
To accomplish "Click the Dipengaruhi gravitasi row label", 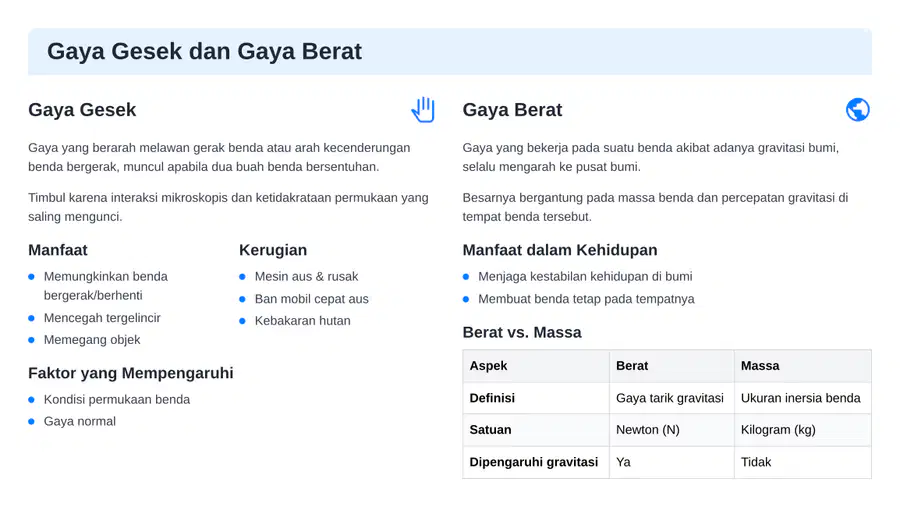I will pos(534,462).
